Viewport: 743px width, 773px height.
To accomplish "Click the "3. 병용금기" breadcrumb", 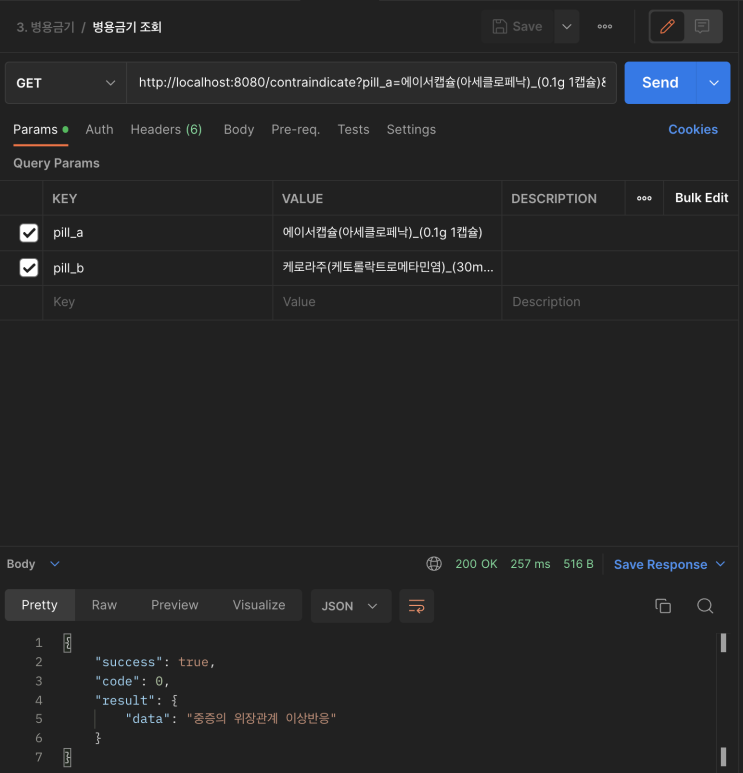I will pyautogui.click(x=45, y=27).
